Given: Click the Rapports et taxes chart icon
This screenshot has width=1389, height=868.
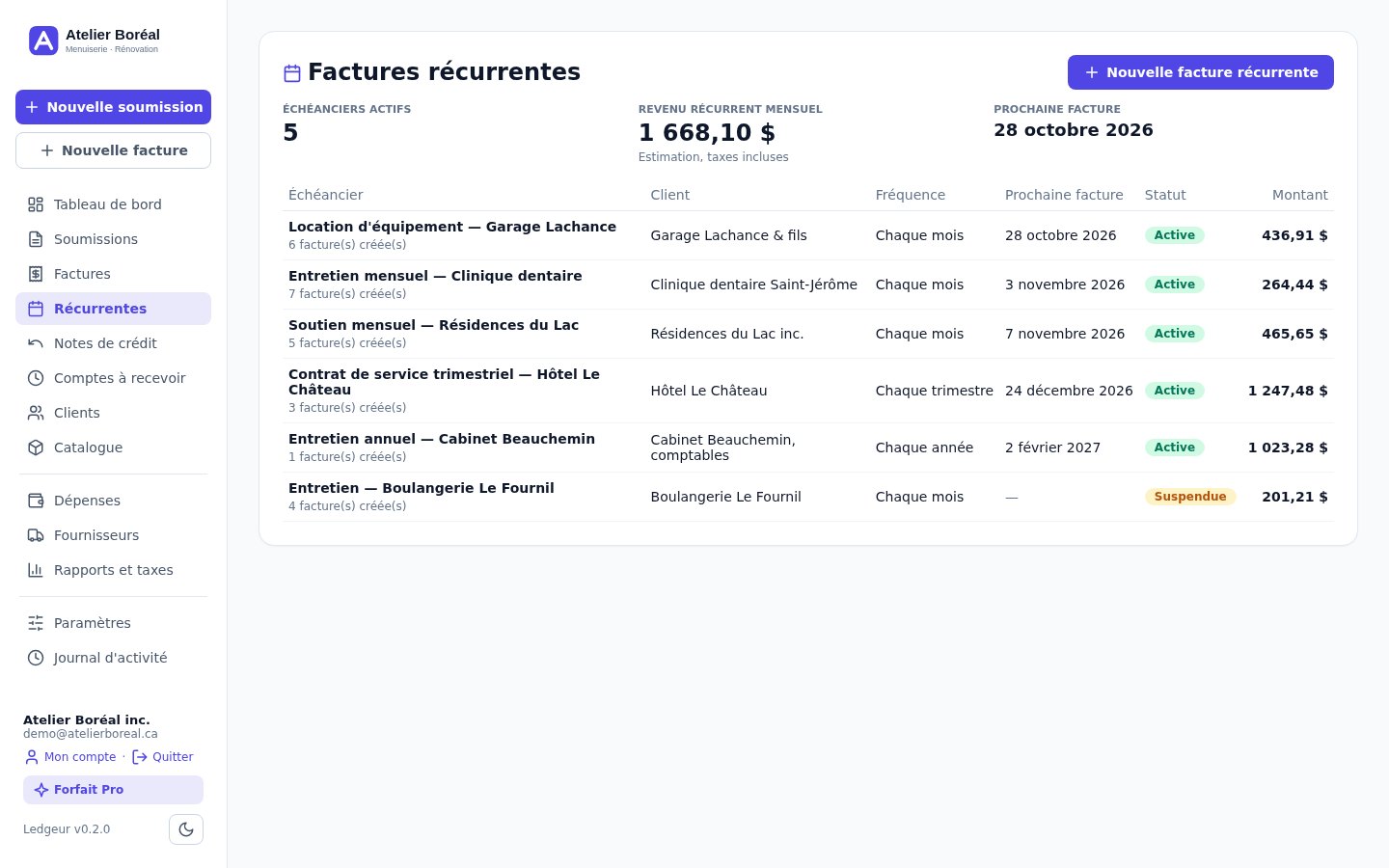Looking at the screenshot, I should [x=36, y=570].
